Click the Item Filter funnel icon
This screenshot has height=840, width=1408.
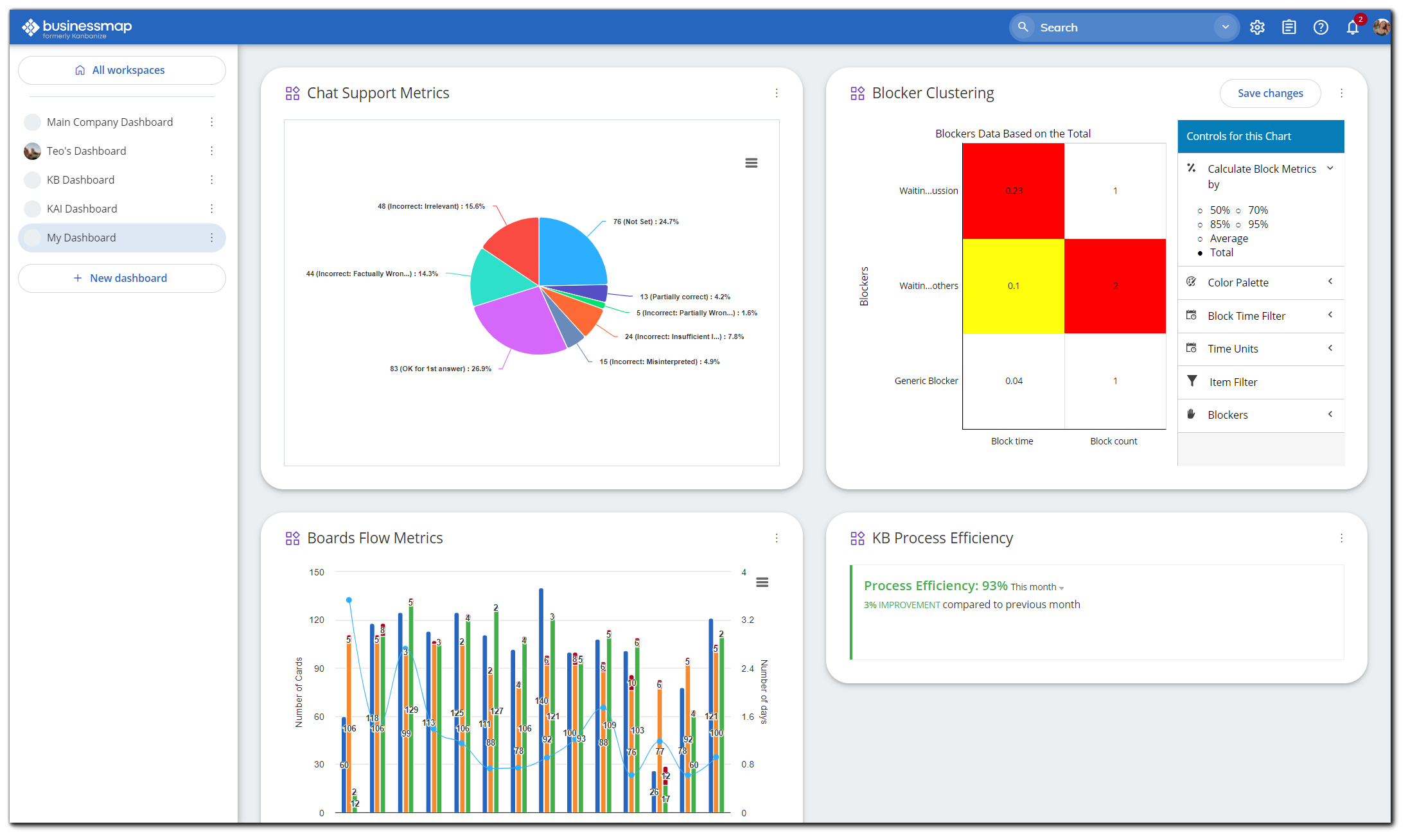(x=1192, y=381)
